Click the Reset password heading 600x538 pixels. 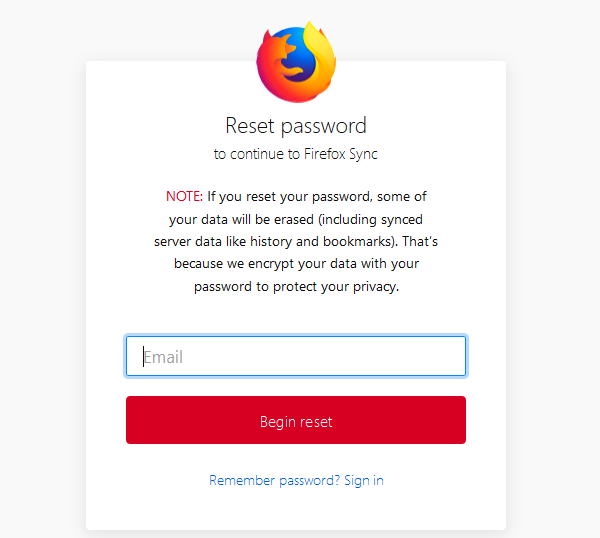click(296, 126)
